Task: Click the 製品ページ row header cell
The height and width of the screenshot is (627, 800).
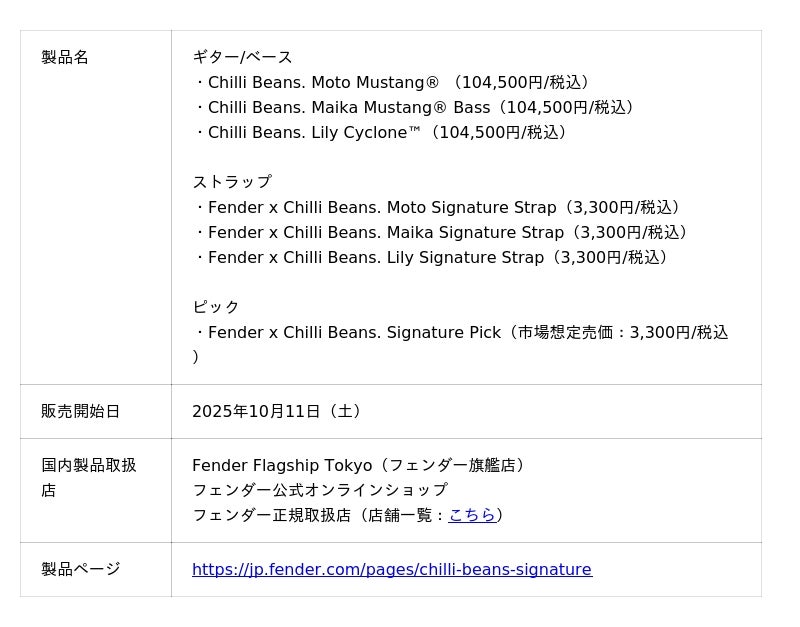Action: pos(80,569)
